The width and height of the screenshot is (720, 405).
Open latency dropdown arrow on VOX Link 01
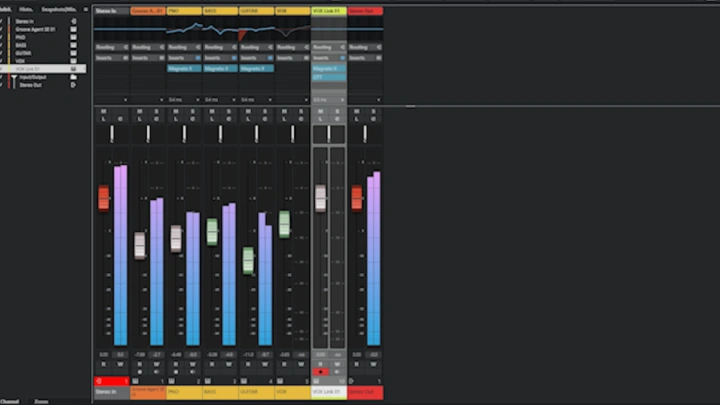[x=343, y=100]
